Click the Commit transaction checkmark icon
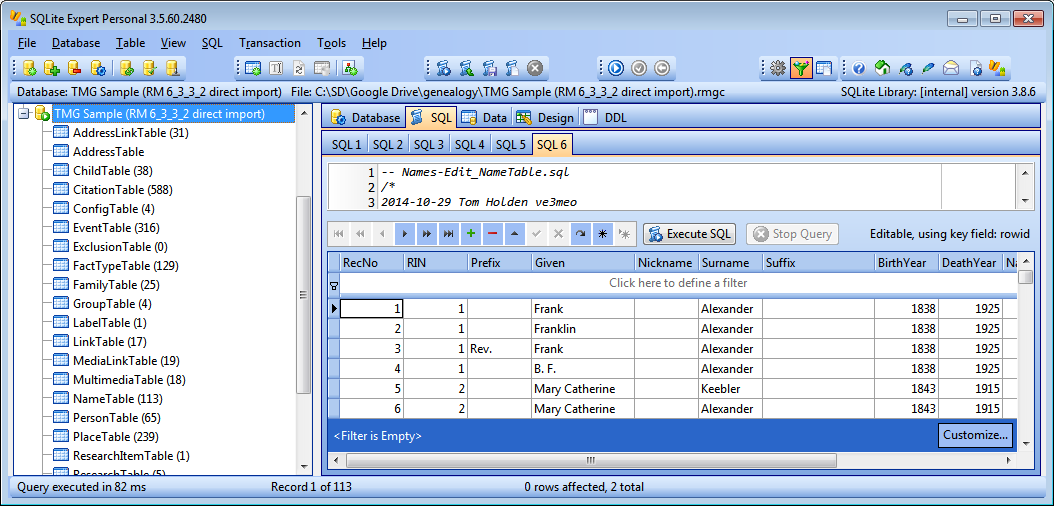The width and height of the screenshot is (1054, 506). [639, 68]
